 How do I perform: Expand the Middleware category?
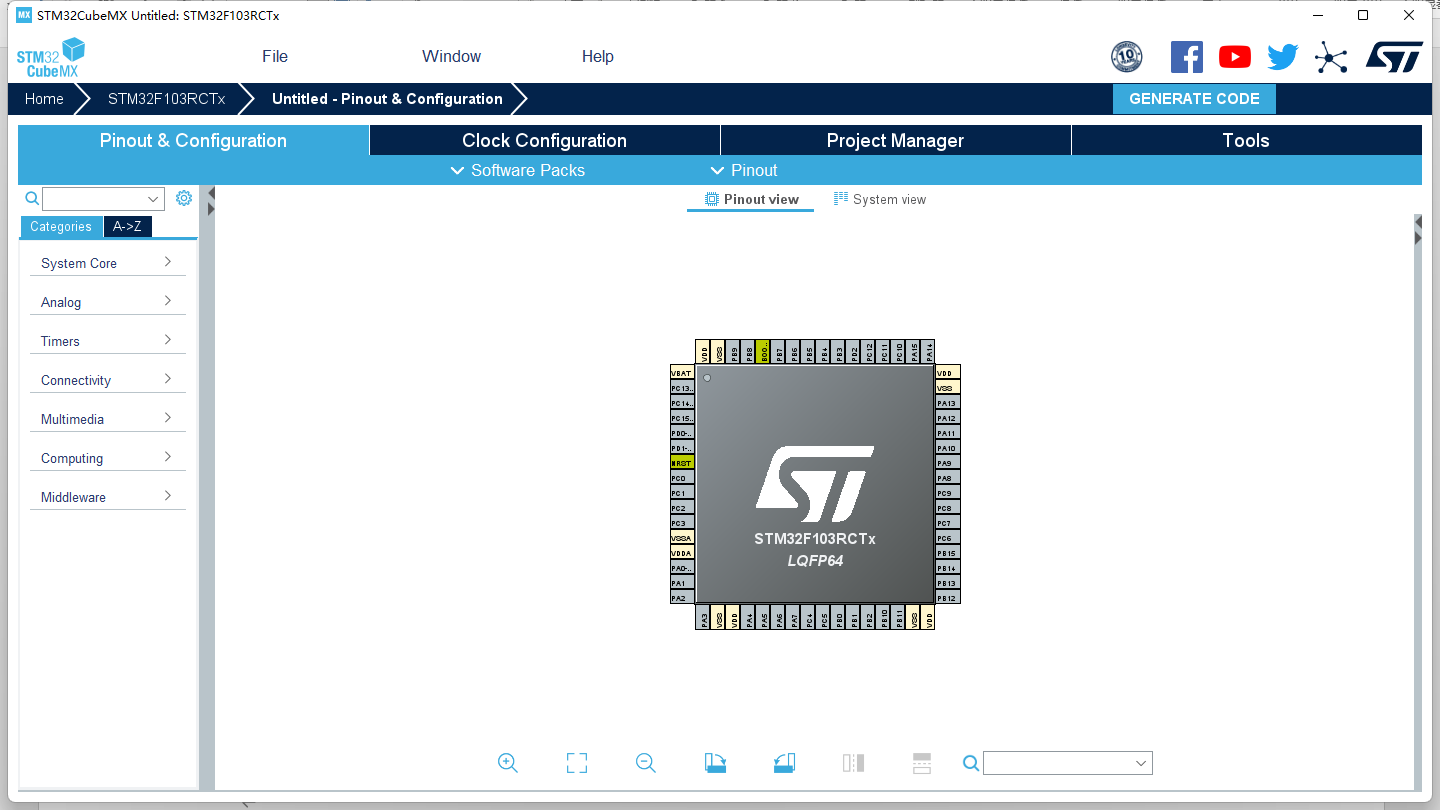[108, 497]
